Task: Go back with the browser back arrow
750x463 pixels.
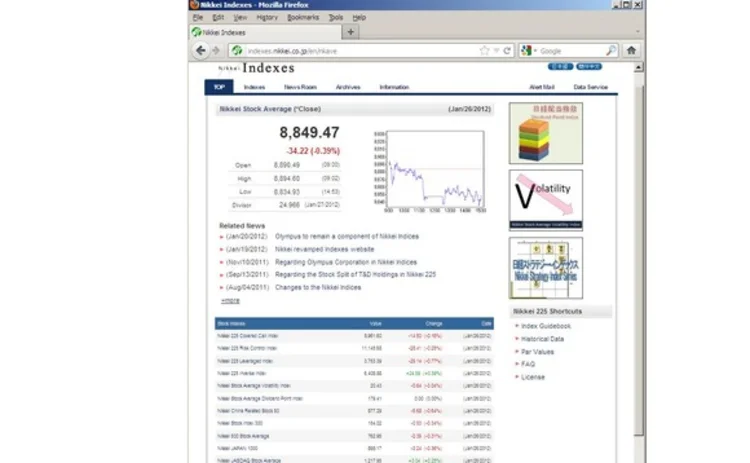Action: (x=200, y=50)
